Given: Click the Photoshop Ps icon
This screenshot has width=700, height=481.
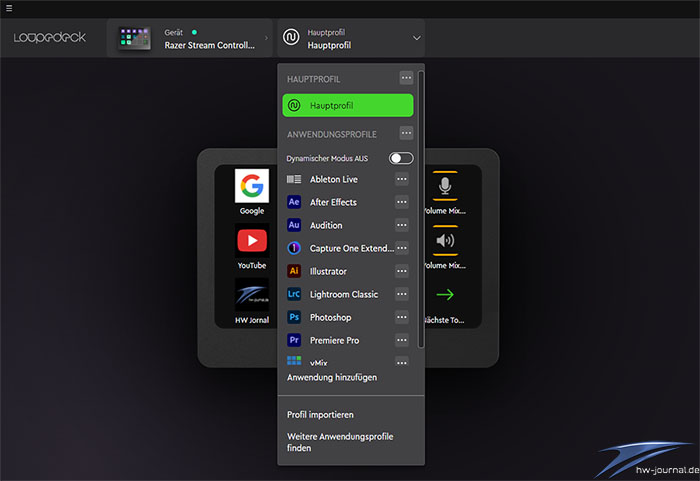Looking at the screenshot, I should pyautogui.click(x=294, y=317).
